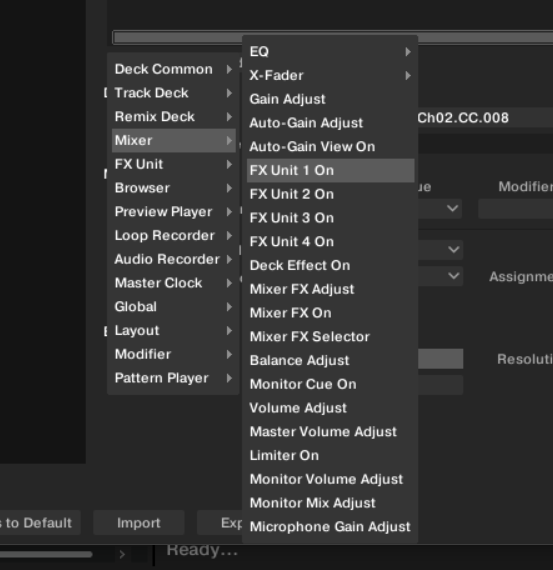
Task: Choose Auto-Gain View On
Action: [330, 146]
